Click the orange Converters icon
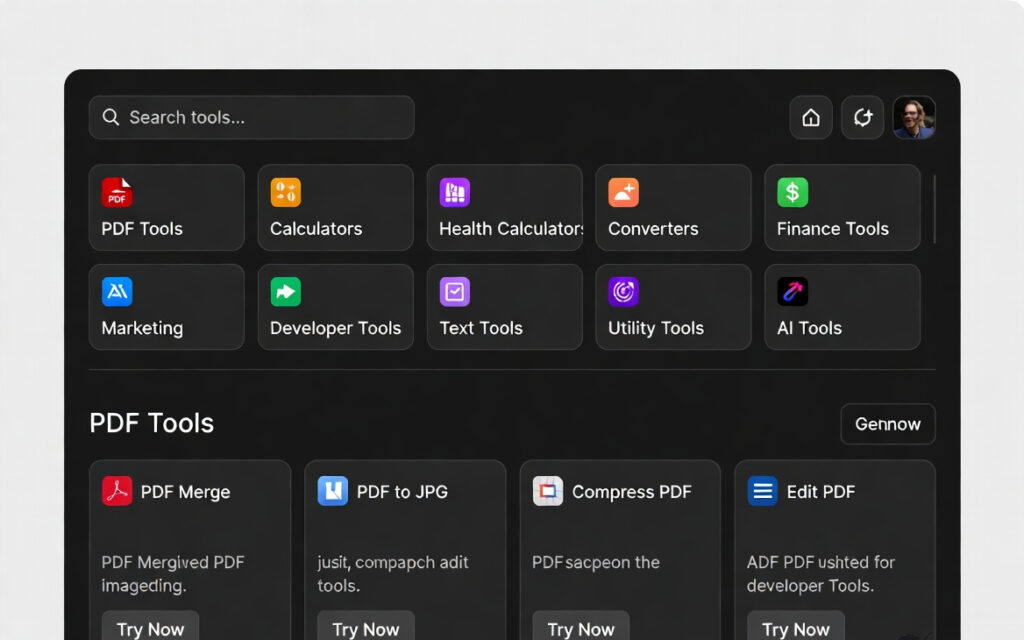The width and height of the screenshot is (1024, 640). tap(624, 192)
